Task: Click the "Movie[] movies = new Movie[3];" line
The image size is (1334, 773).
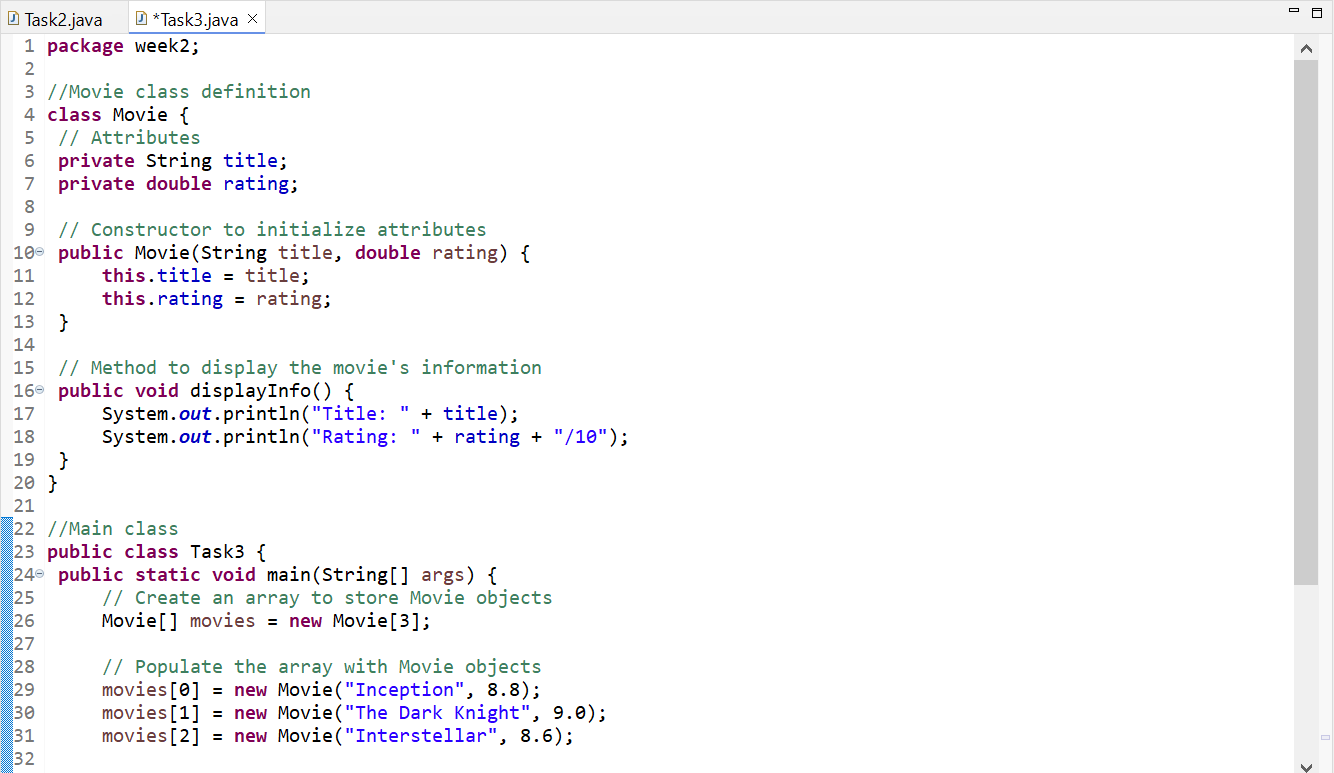Action: coord(267,621)
